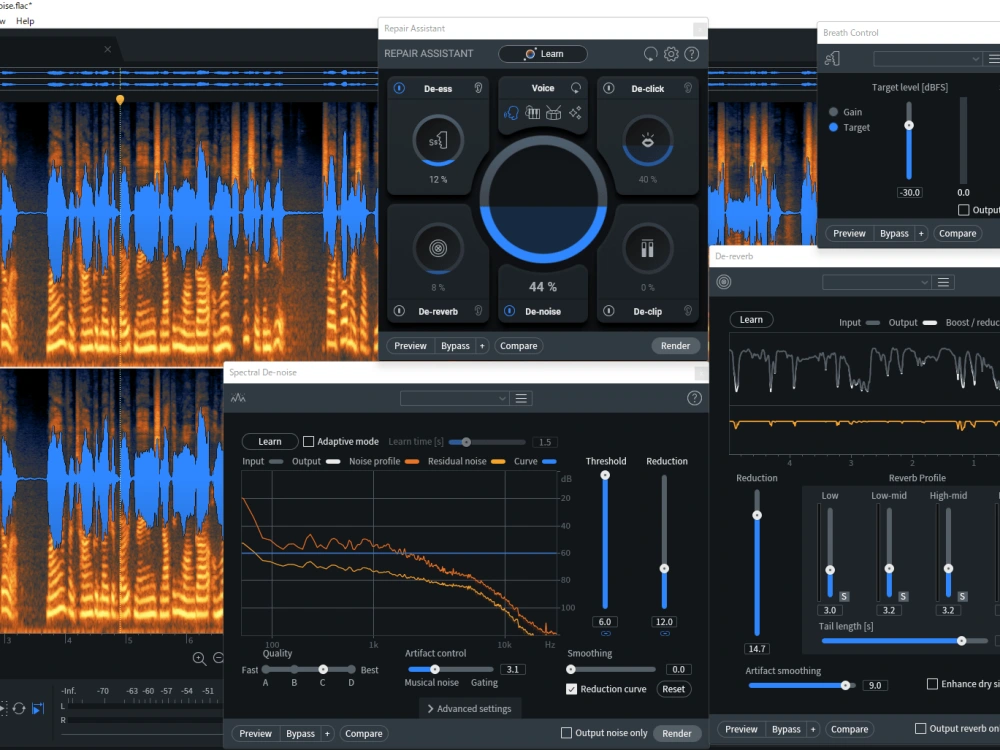The width and height of the screenshot is (1000, 750).
Task: Enable Output noise only checkbox
Action: click(566, 733)
